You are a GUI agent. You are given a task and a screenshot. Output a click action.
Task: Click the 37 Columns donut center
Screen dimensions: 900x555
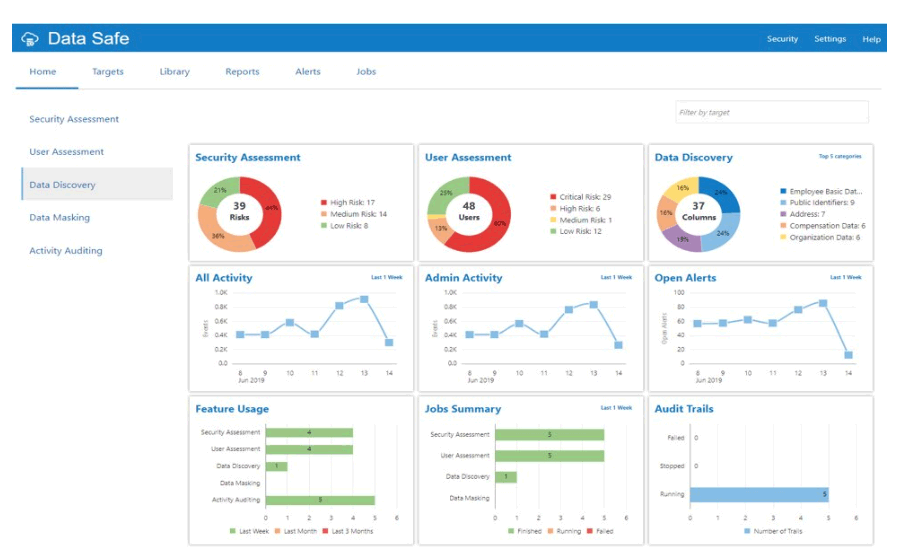click(x=699, y=211)
